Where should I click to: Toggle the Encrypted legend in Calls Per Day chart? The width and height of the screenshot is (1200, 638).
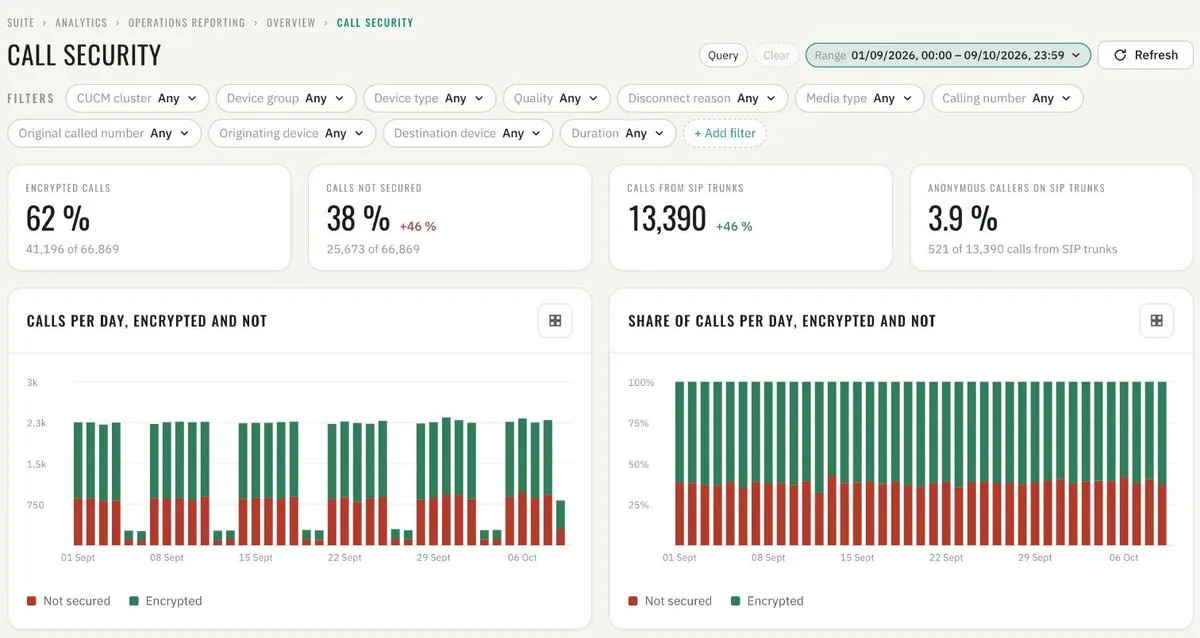click(166, 601)
